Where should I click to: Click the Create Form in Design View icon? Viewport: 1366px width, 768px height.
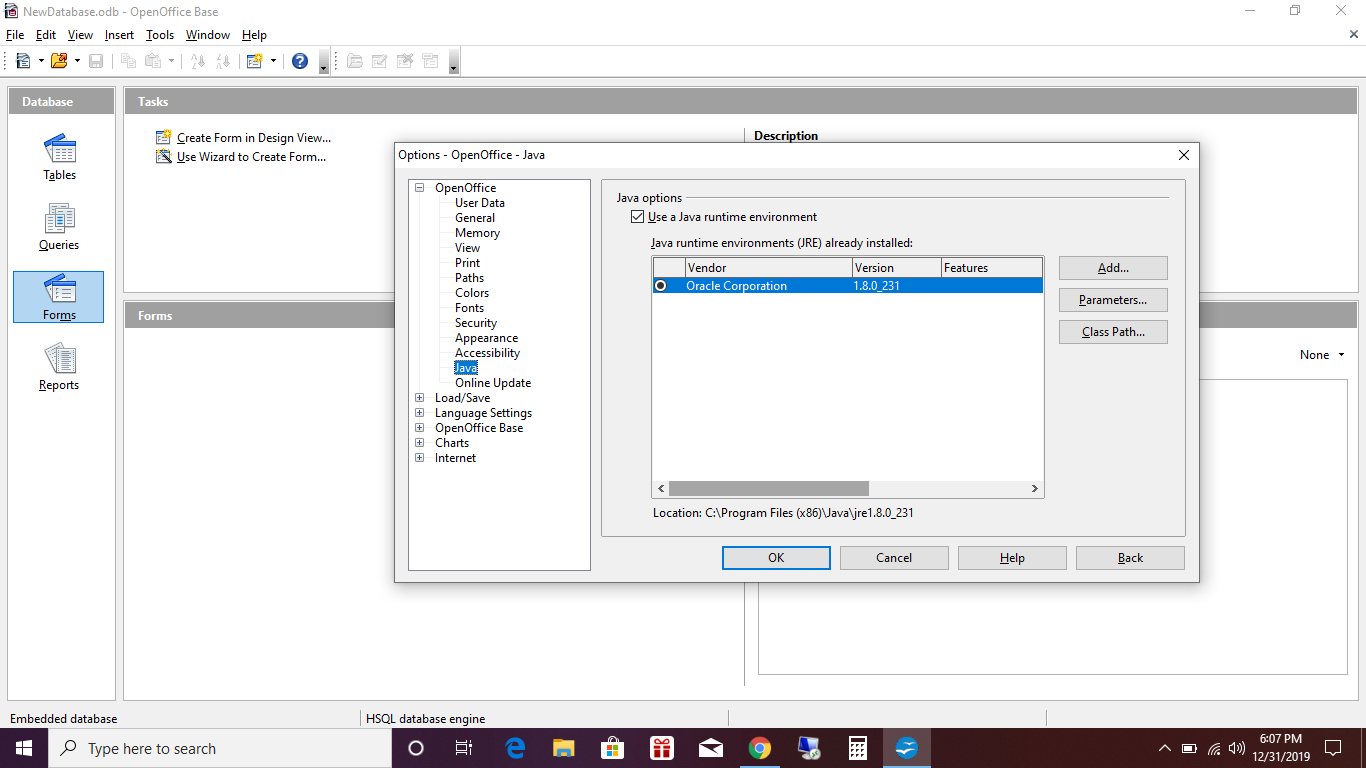point(164,138)
